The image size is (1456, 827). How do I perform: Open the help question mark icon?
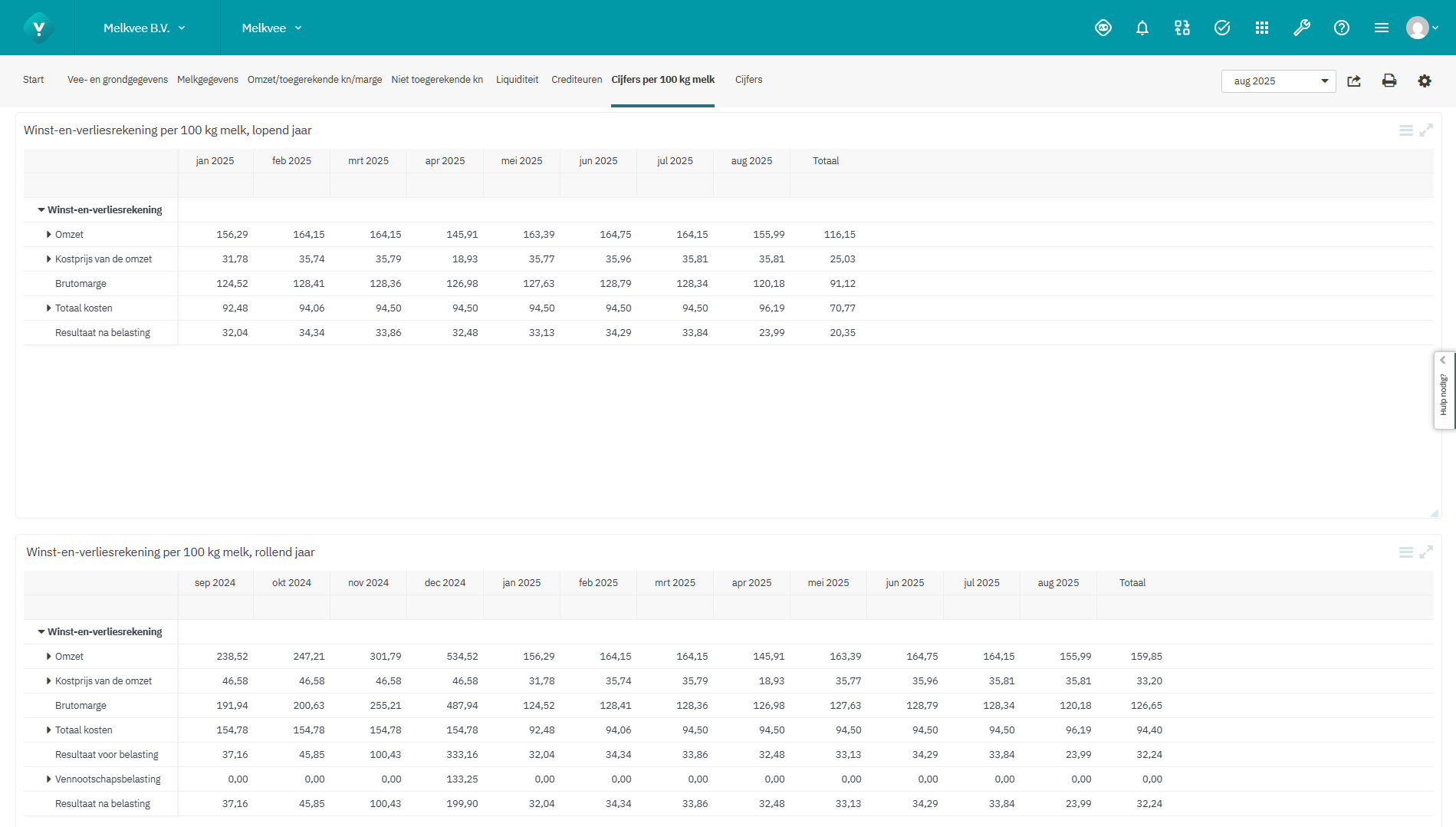(1341, 28)
